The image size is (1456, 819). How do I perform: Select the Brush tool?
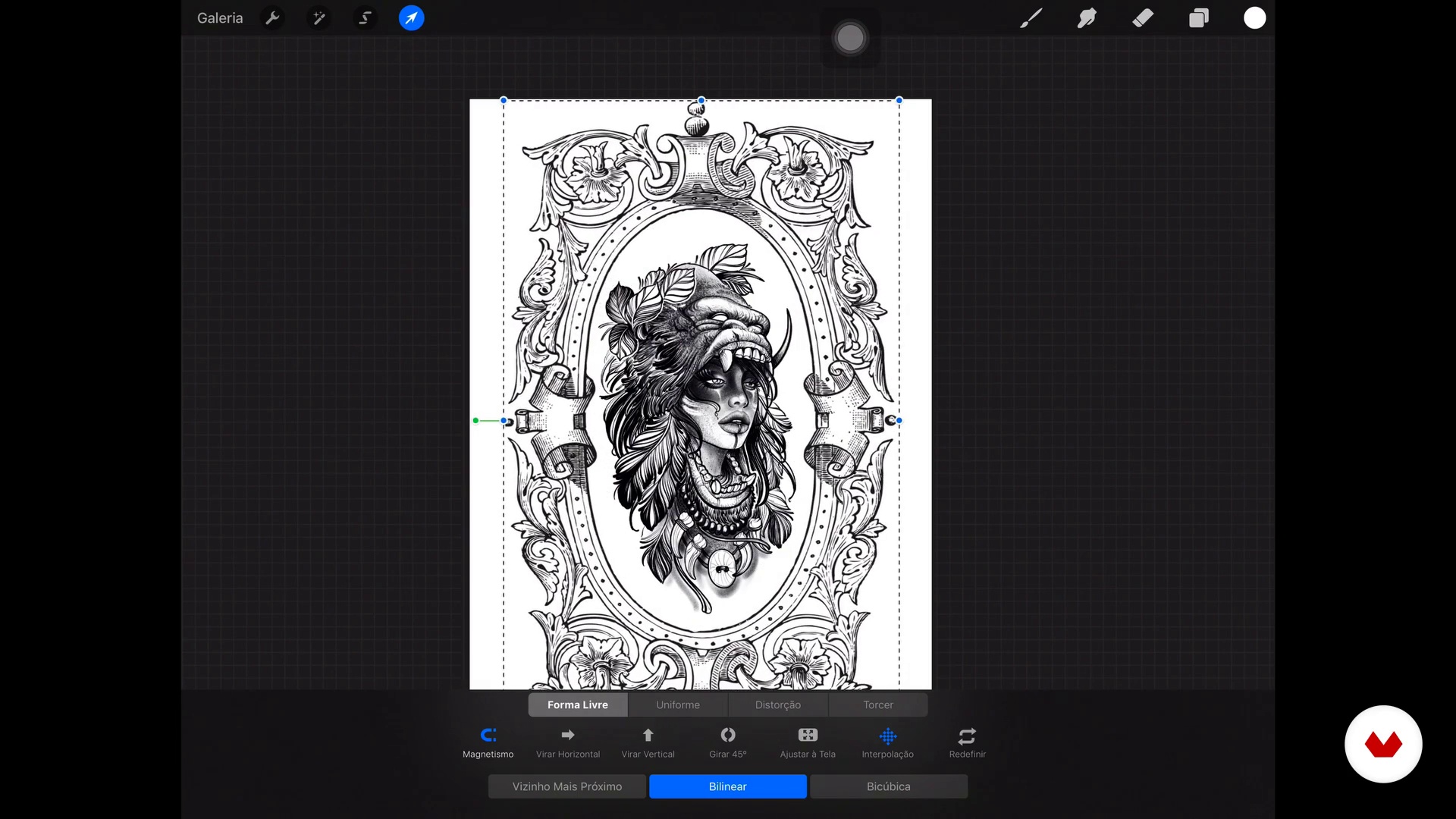(1031, 18)
